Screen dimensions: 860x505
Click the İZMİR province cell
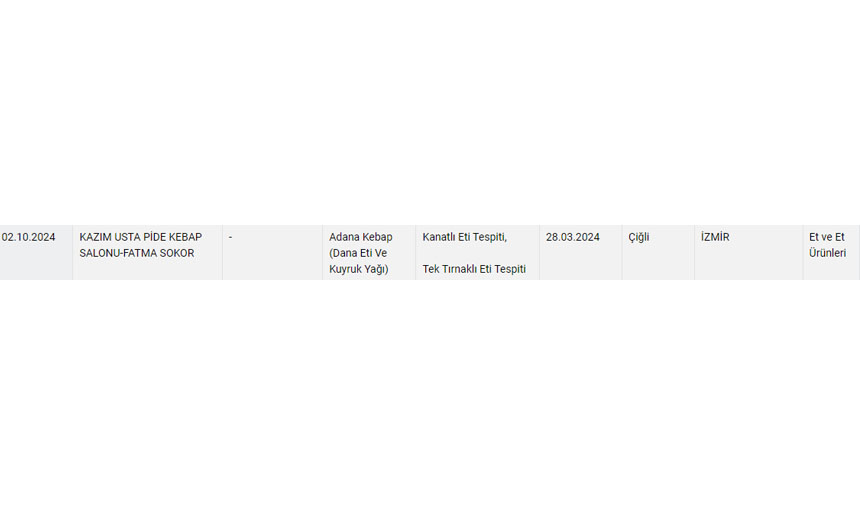(x=715, y=237)
